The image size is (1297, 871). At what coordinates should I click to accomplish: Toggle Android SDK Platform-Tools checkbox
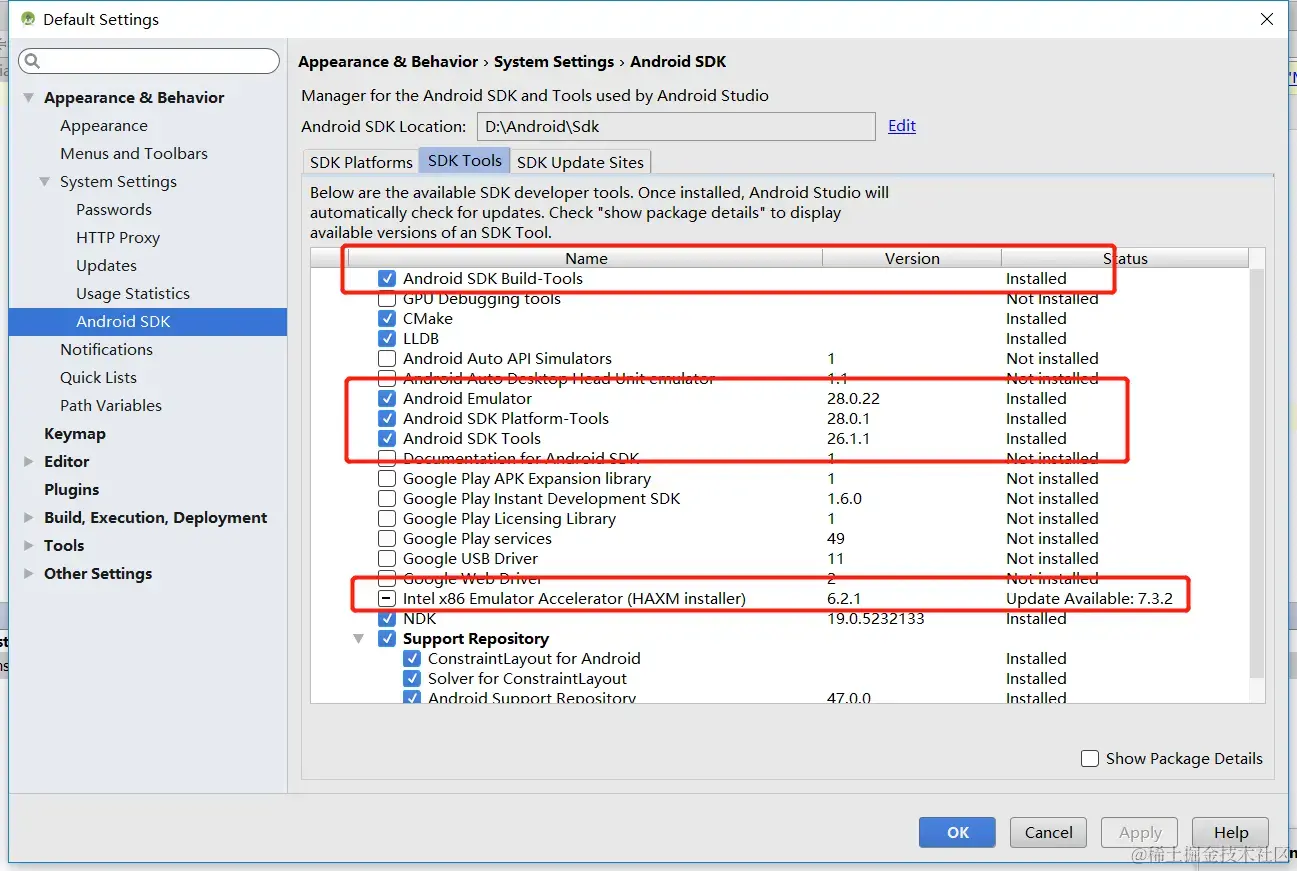pos(387,419)
